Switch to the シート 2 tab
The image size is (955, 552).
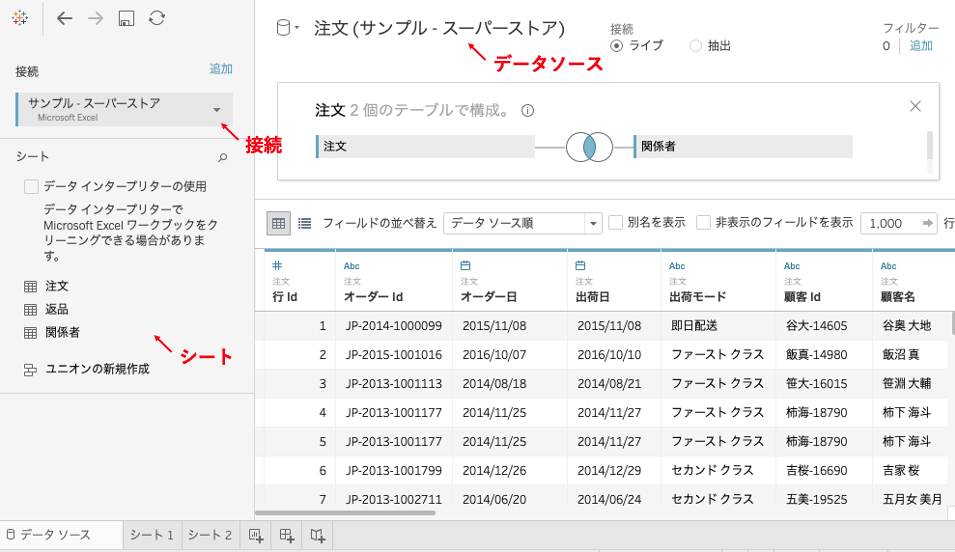click(x=210, y=535)
